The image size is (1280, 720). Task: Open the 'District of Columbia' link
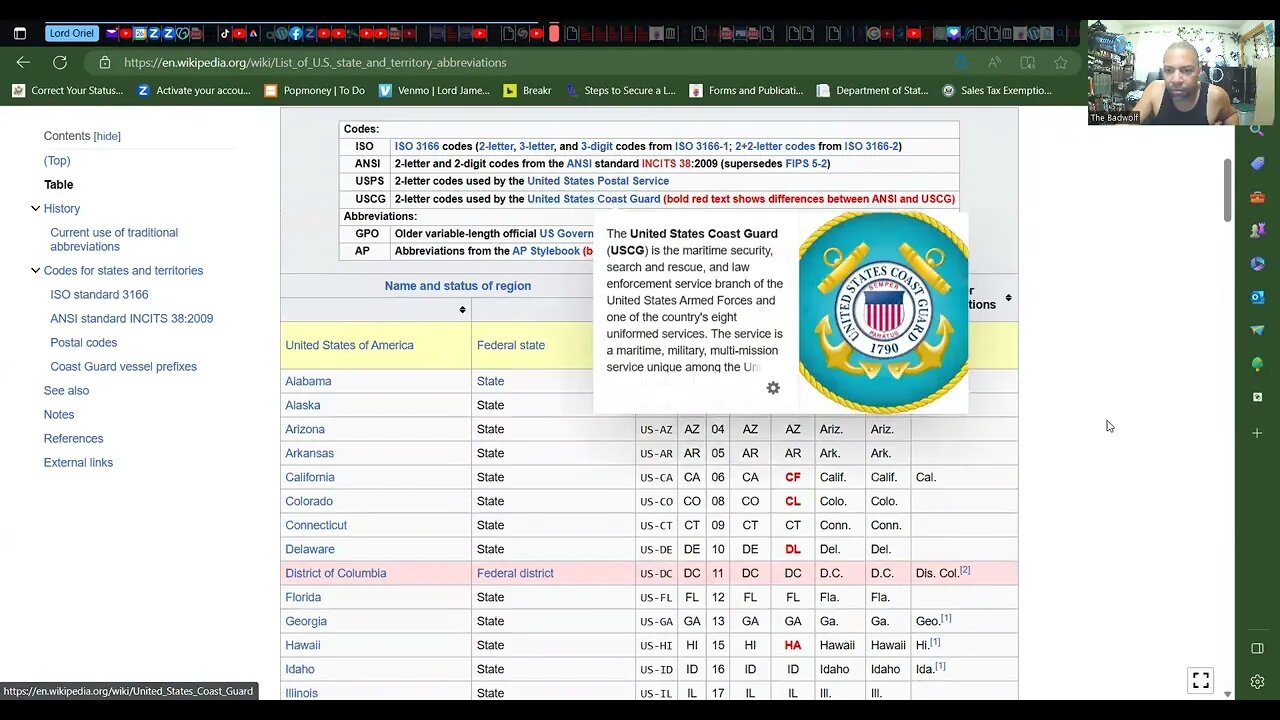tap(335, 573)
